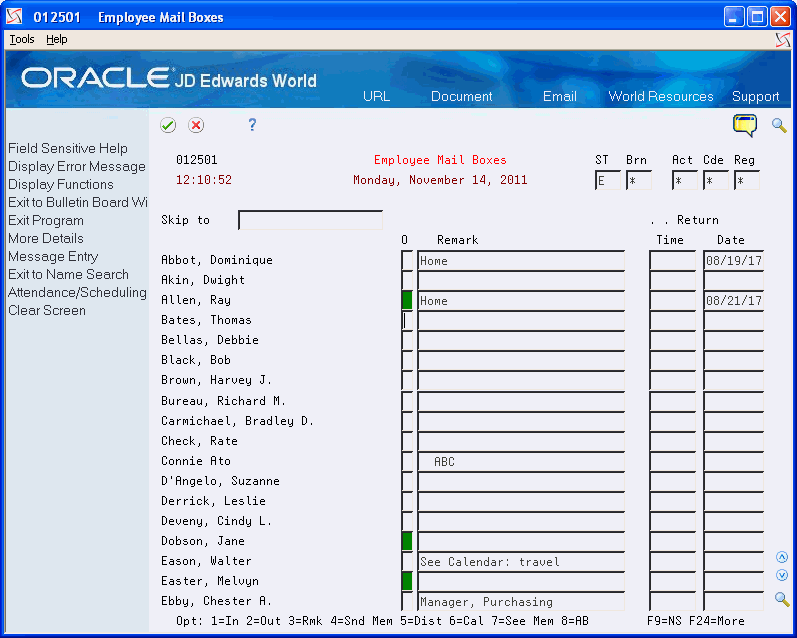The width and height of the screenshot is (797, 638).
Task: Click remark field for Brown, Harvey J.
Action: point(521,380)
